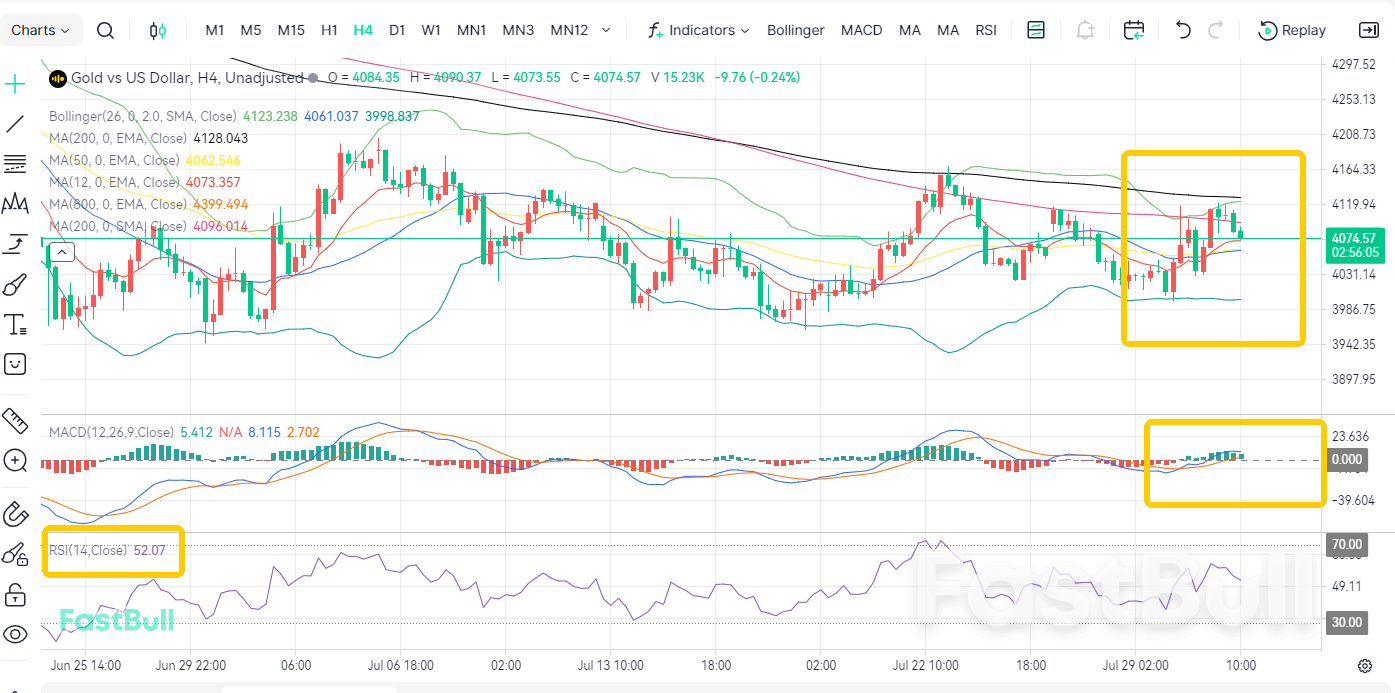Open the Indicators dropdown
This screenshot has height=693, width=1395.
click(698, 30)
